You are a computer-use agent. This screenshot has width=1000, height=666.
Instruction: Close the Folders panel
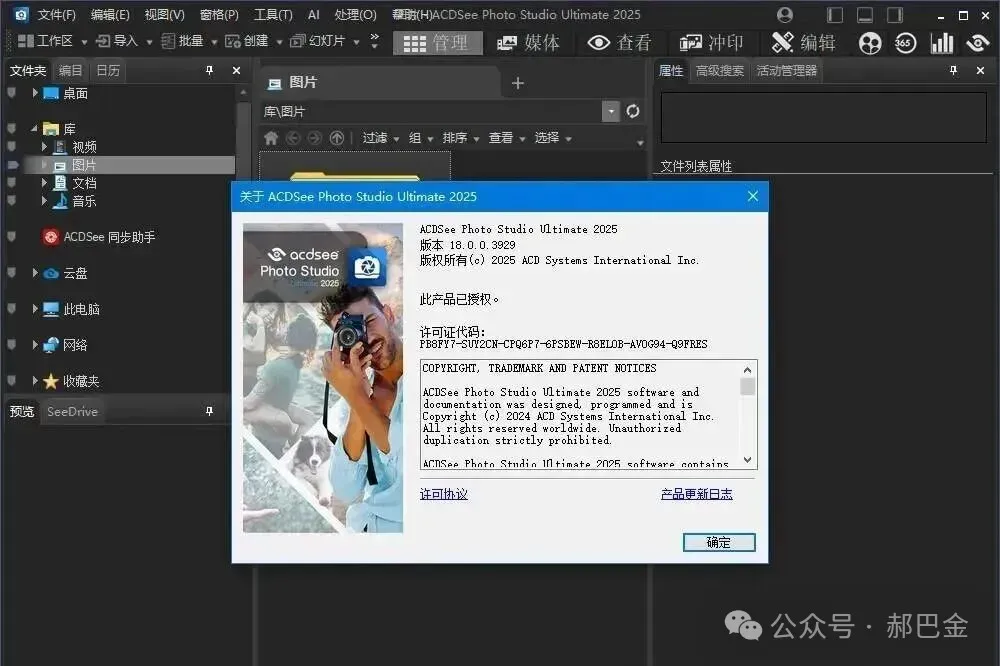click(x=237, y=70)
